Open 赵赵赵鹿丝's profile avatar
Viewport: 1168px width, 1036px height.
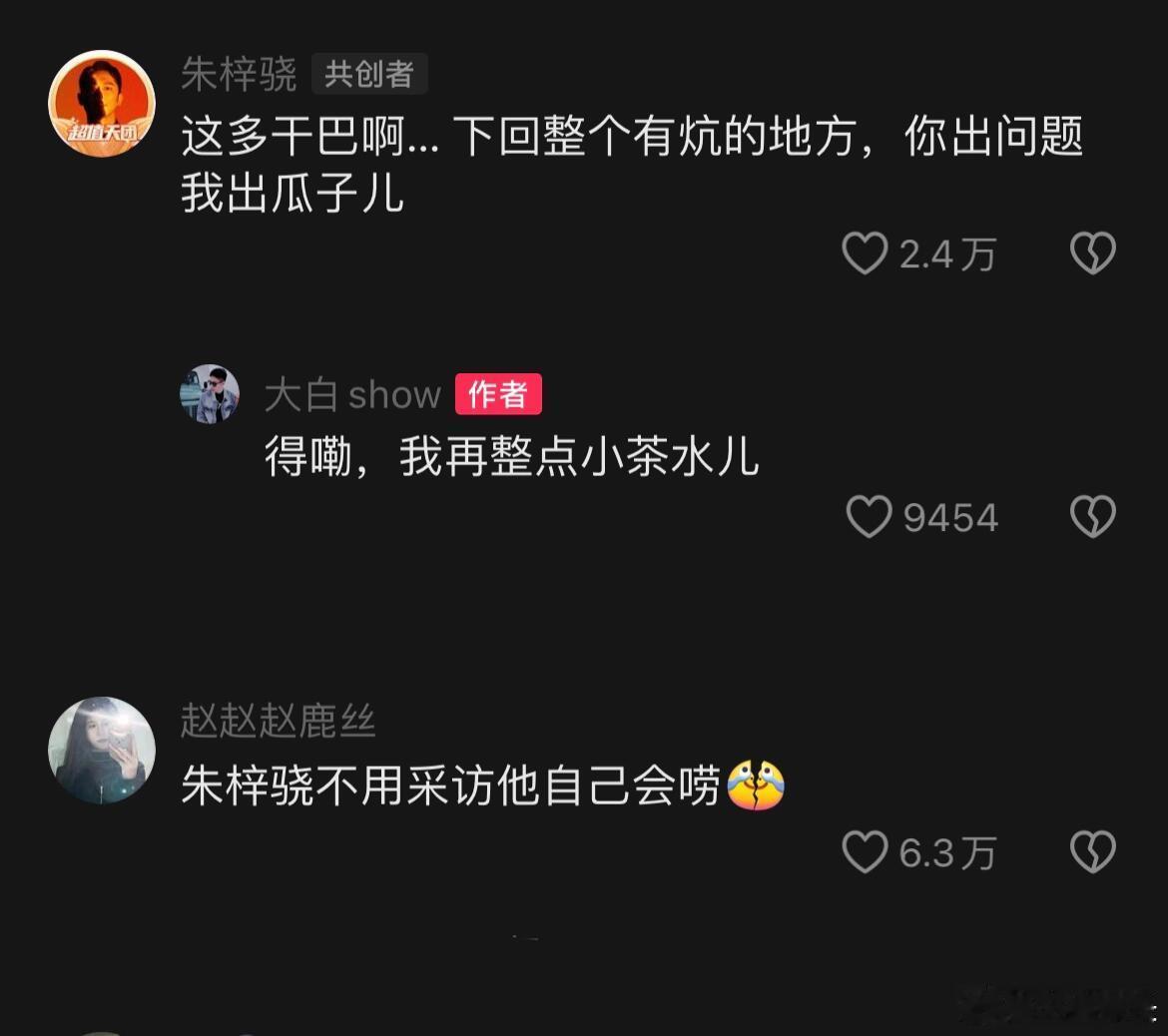coord(102,750)
